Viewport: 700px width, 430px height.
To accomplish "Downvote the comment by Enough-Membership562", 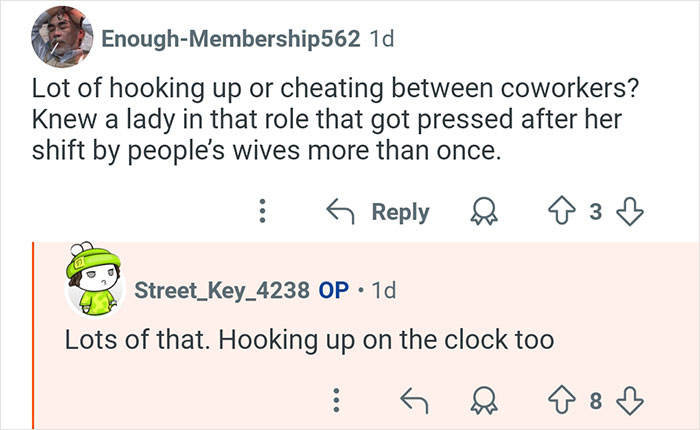I will pos(631,212).
